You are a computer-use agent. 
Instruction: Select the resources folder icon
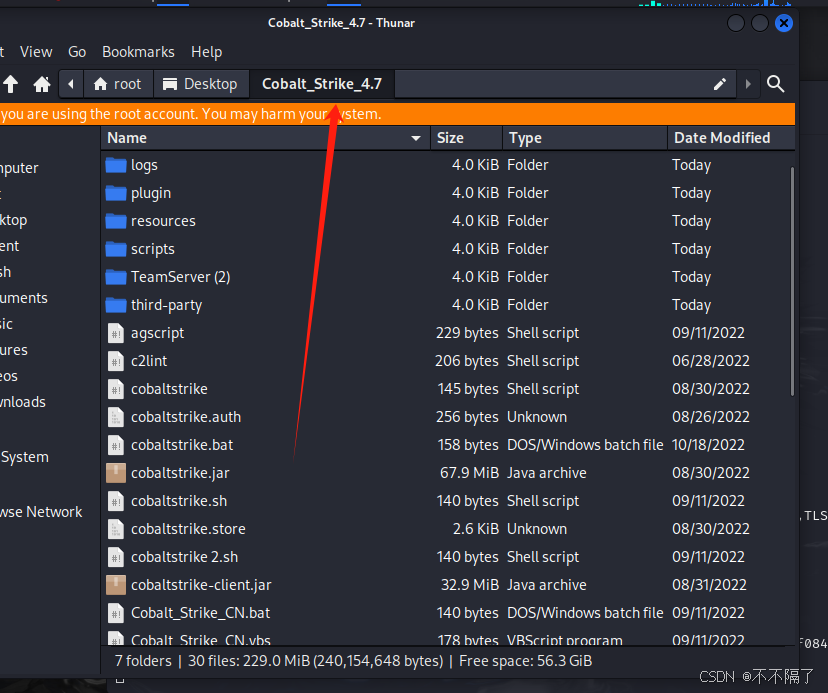pyautogui.click(x=116, y=221)
